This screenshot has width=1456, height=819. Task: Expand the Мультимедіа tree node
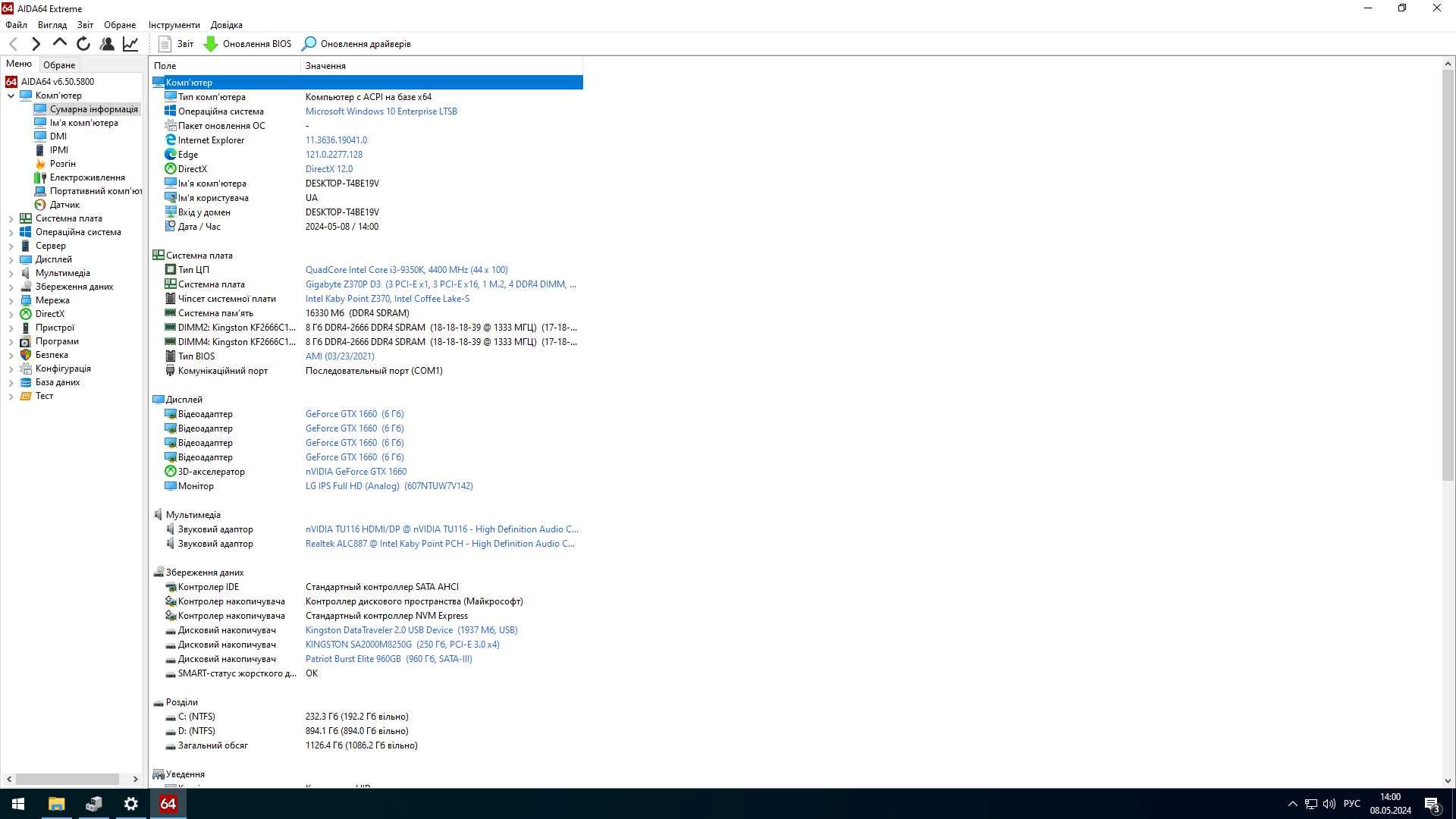[x=11, y=273]
